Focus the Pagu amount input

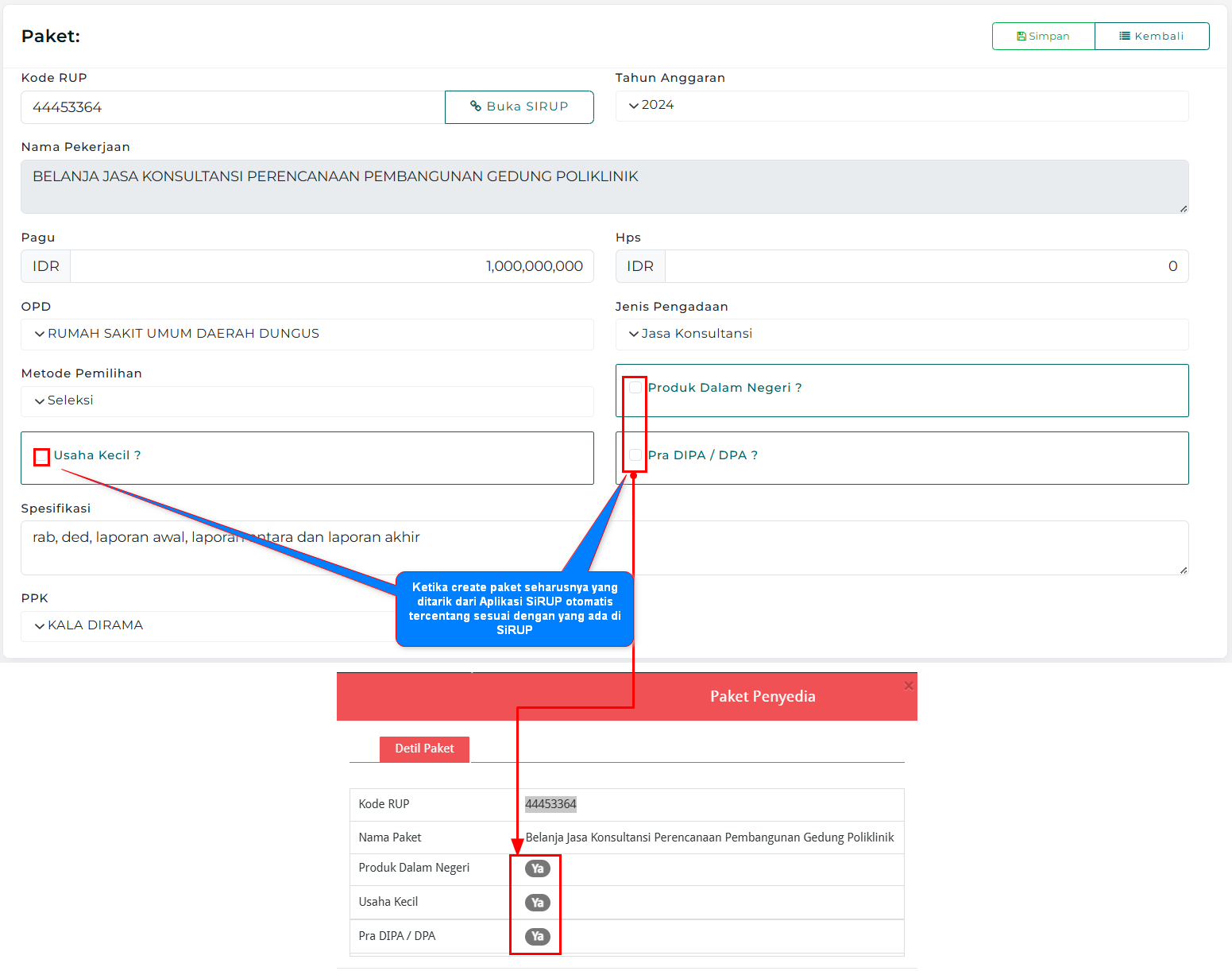coord(331,267)
